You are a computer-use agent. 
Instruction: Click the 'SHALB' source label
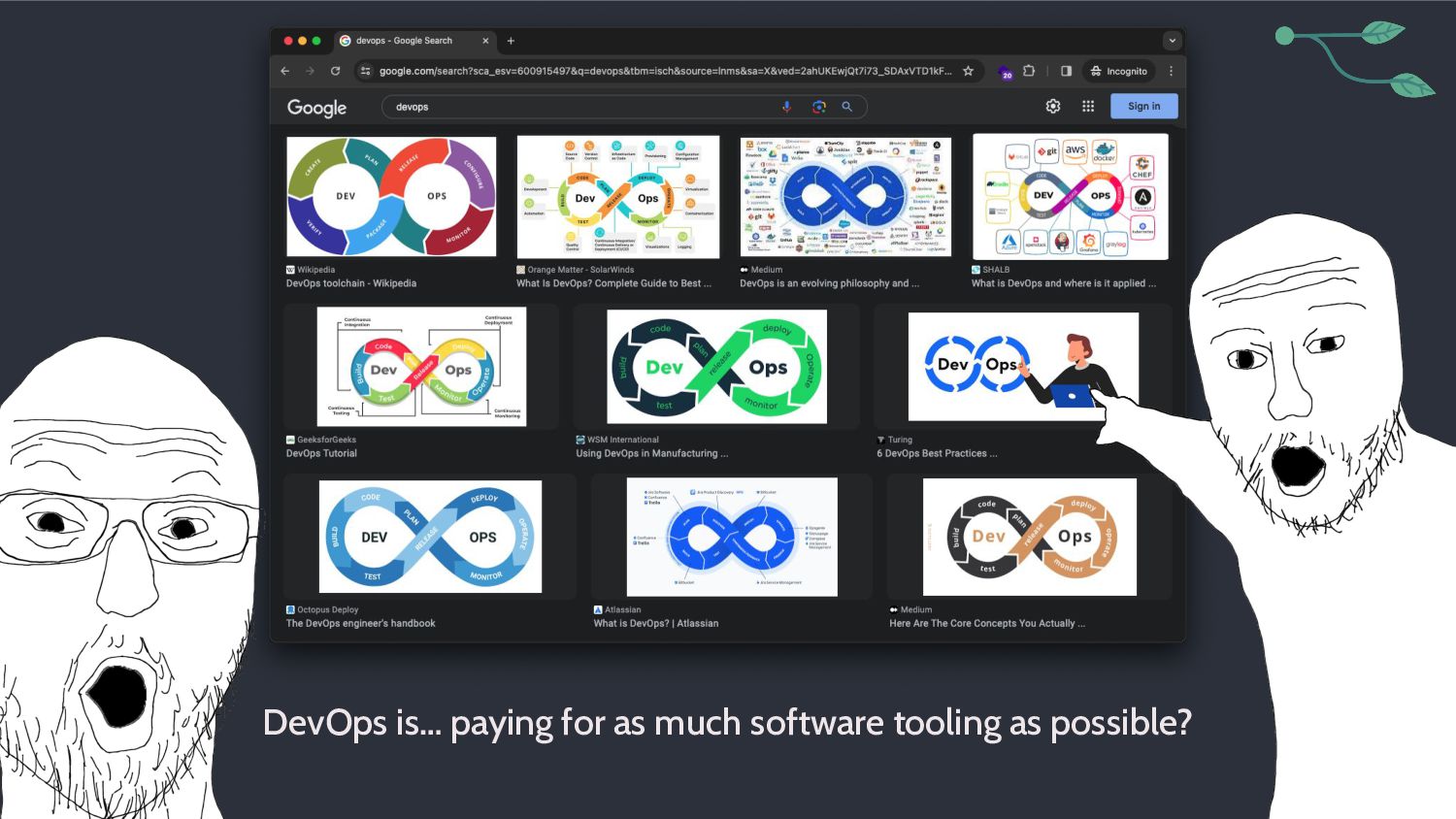[x=996, y=270]
